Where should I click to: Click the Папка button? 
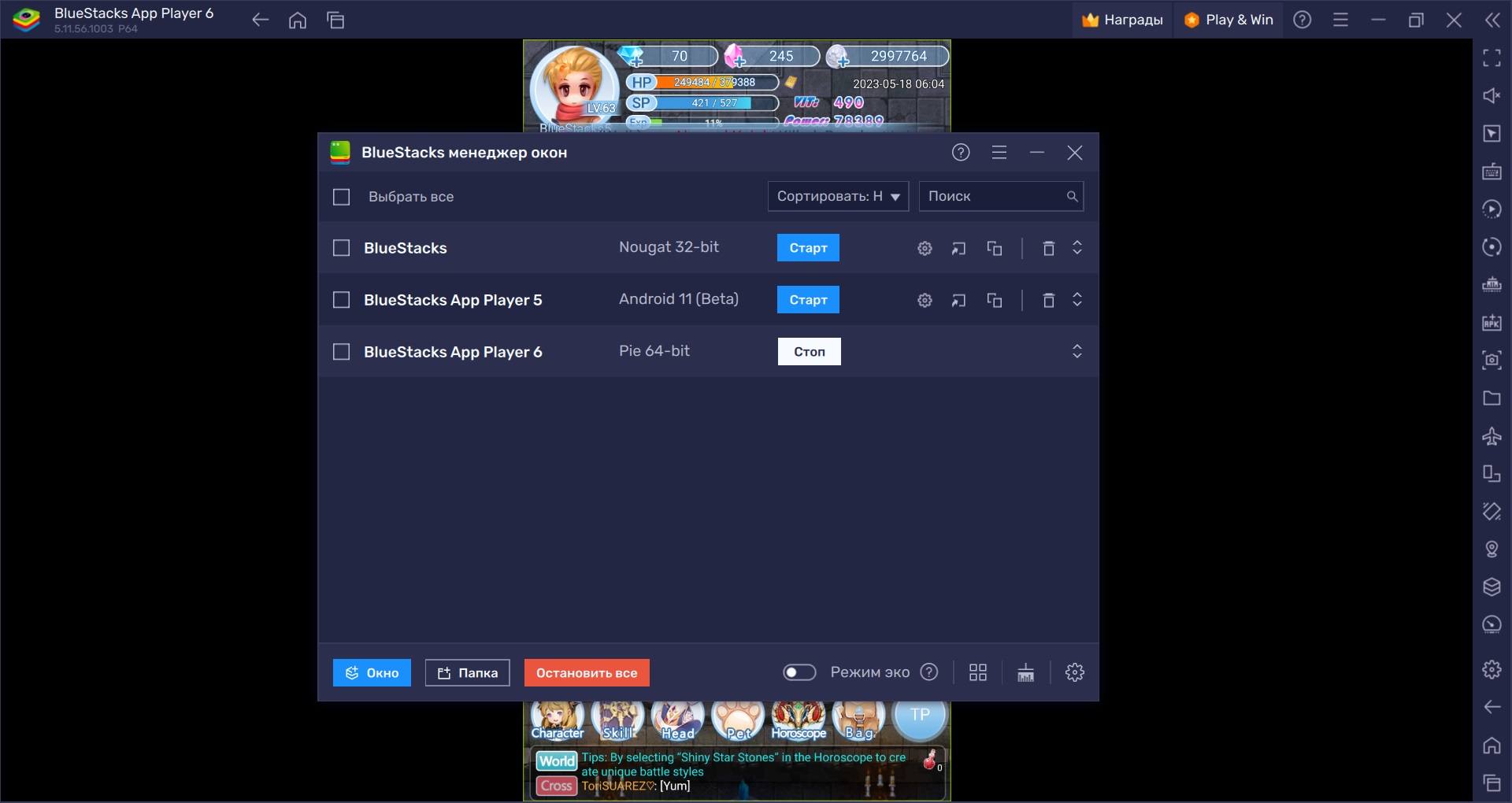pyautogui.click(x=468, y=673)
